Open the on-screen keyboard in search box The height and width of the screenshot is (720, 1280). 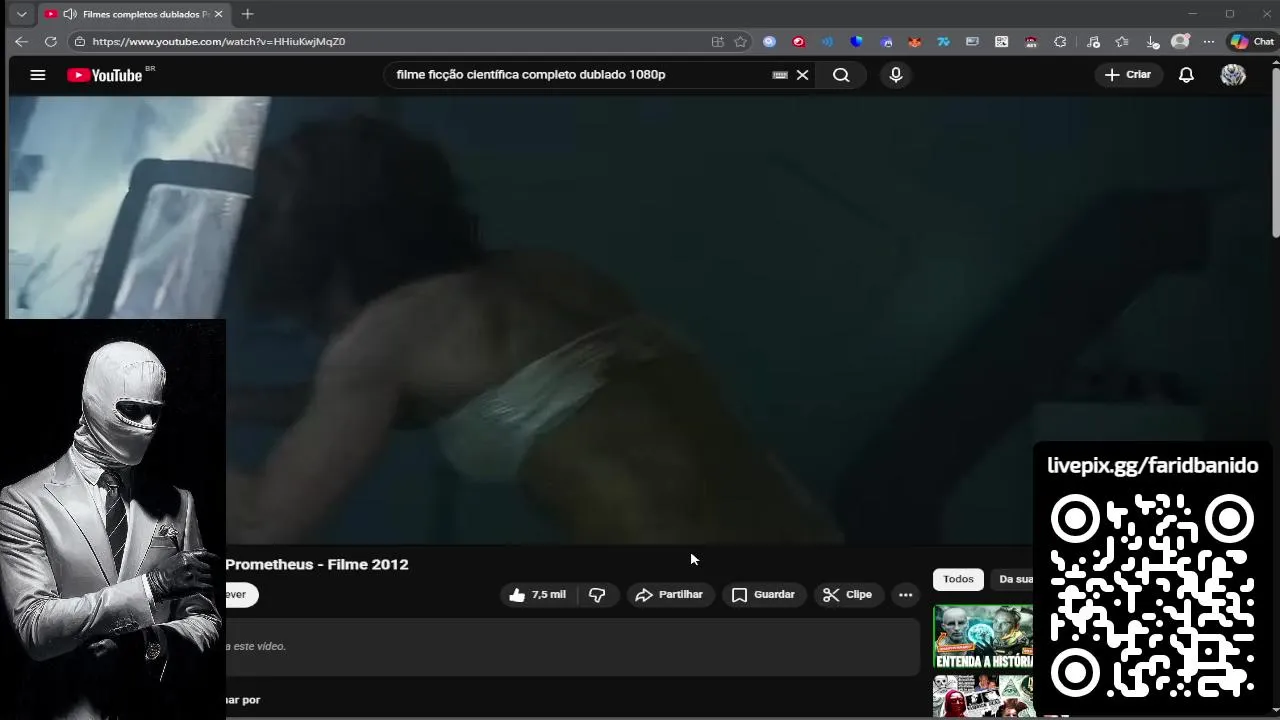(x=780, y=75)
